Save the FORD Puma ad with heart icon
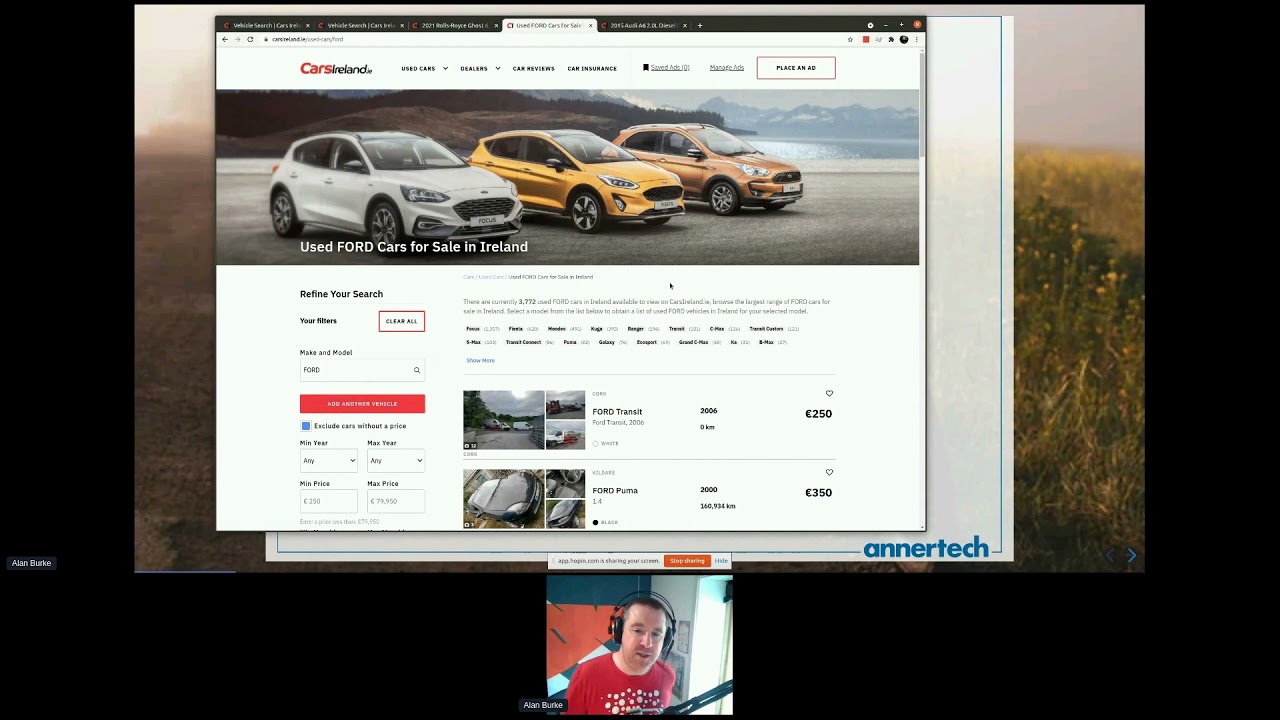Viewport: 1280px width, 720px height. (x=829, y=472)
